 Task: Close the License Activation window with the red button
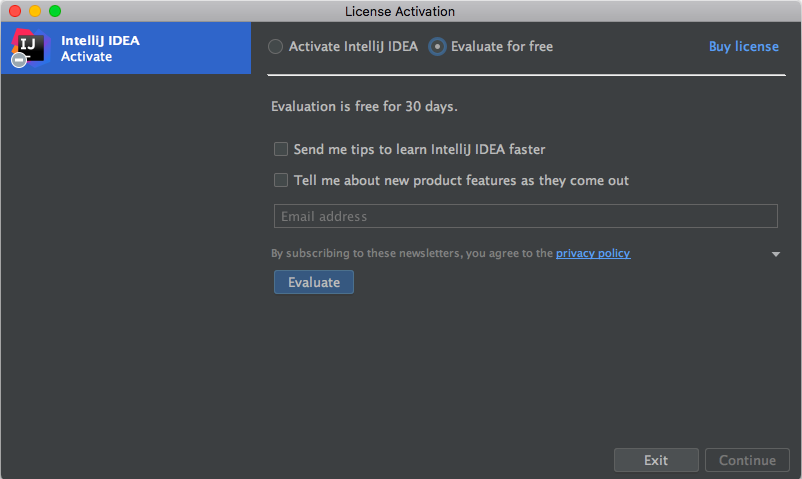15,11
